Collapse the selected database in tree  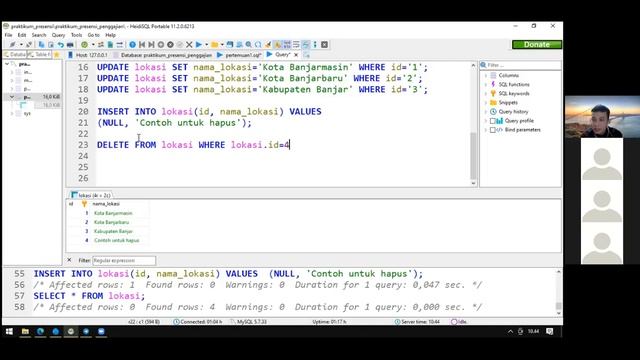pos(12,97)
